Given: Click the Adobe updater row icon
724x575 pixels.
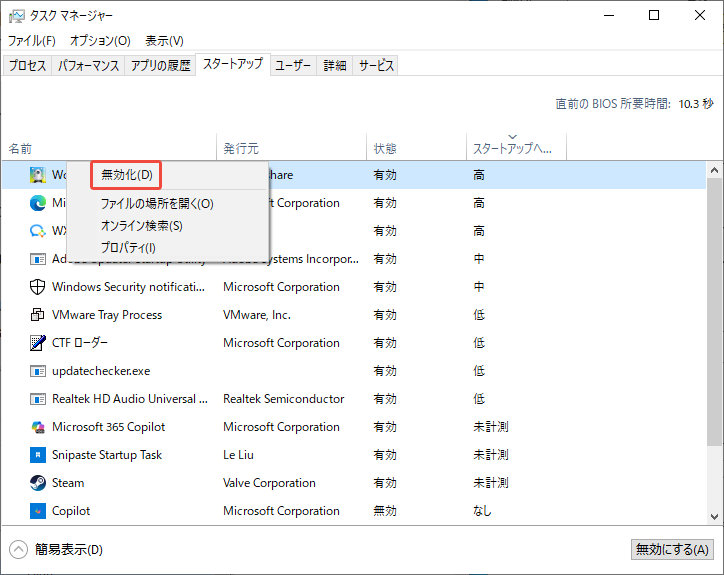Looking at the screenshot, I should (x=38, y=259).
